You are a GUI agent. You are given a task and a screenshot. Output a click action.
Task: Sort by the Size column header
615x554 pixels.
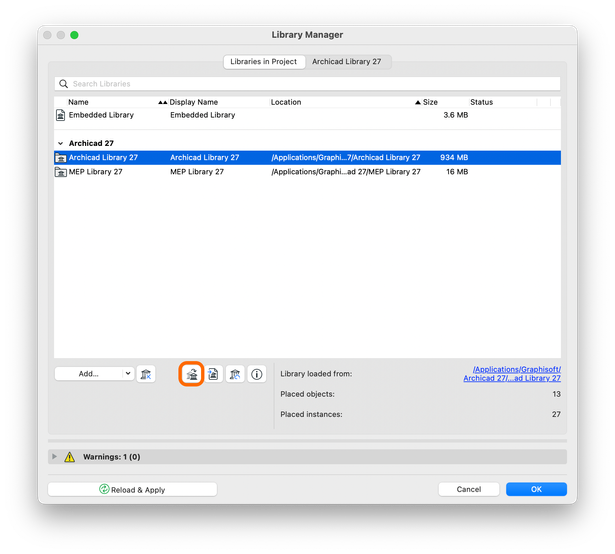pyautogui.click(x=430, y=102)
